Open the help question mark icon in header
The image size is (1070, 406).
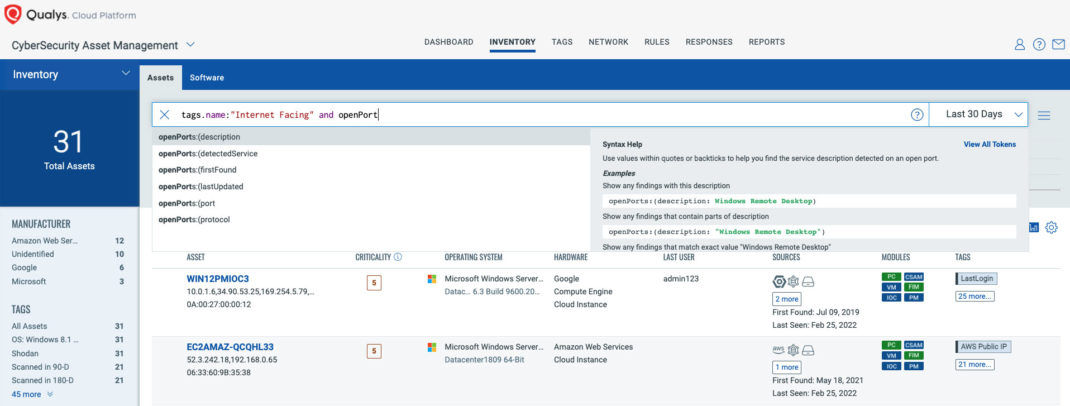point(1039,44)
